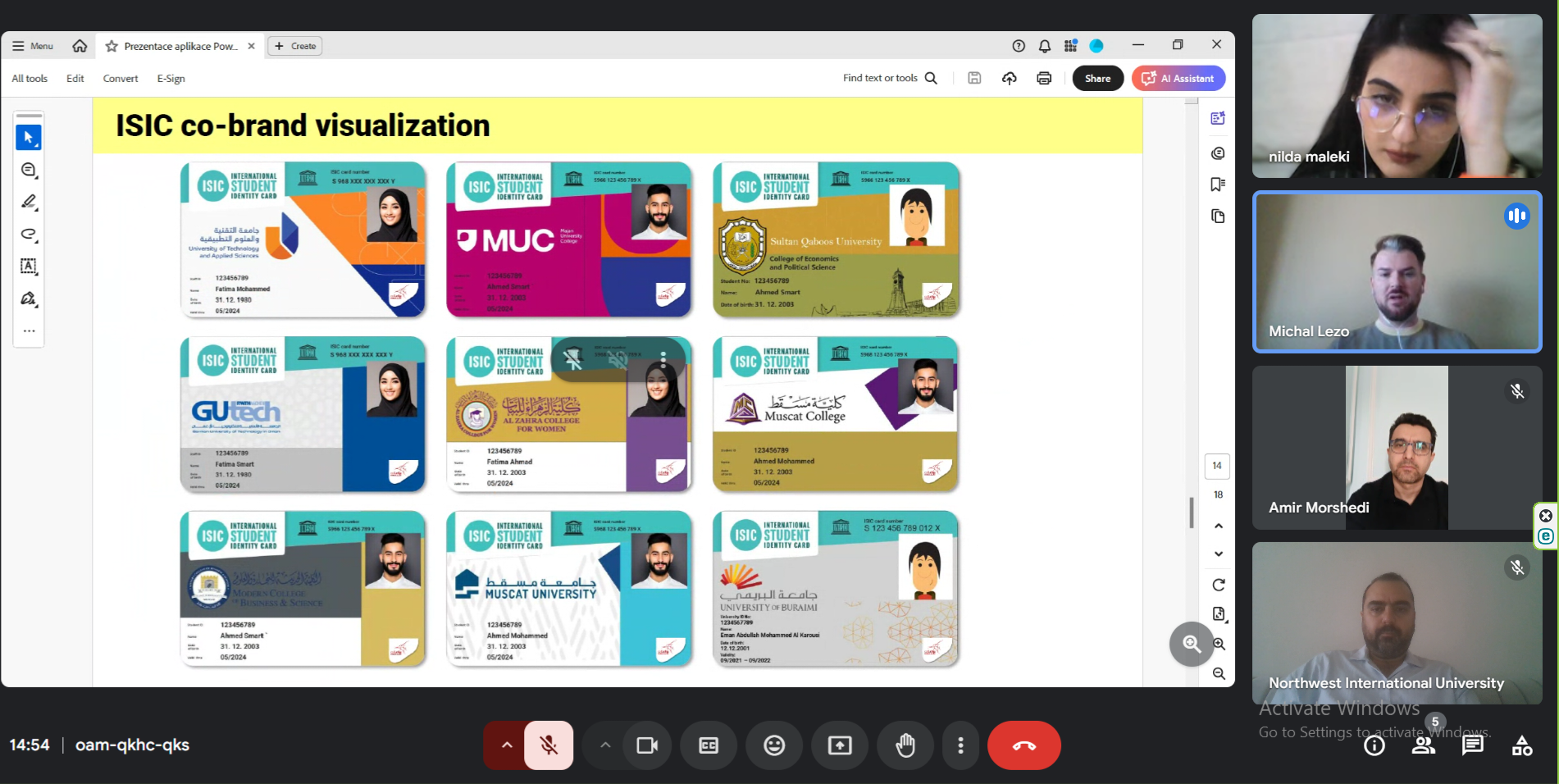Click the Save file icon
1559x784 pixels.
(x=974, y=78)
